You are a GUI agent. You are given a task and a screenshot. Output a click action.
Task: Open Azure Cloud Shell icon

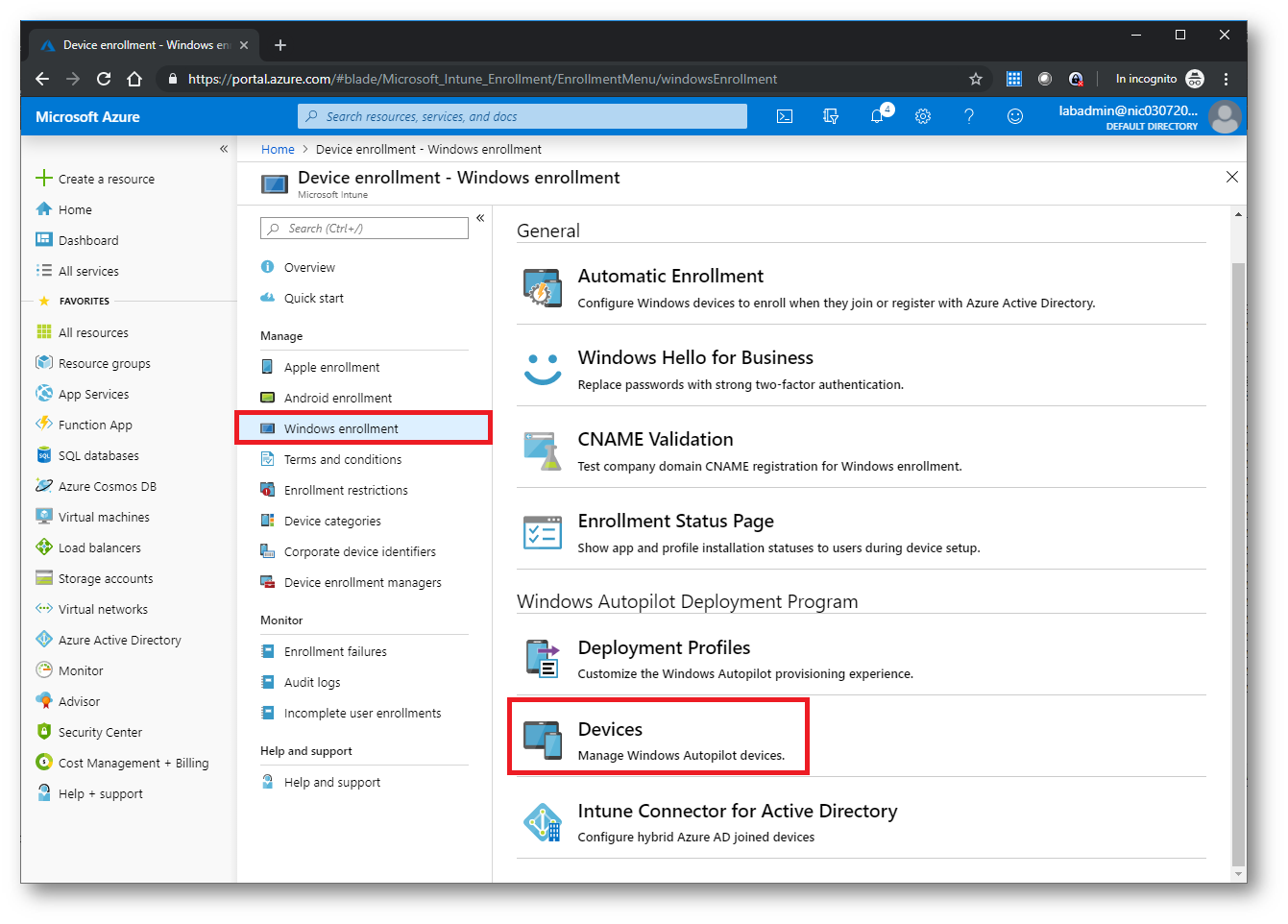tap(785, 116)
